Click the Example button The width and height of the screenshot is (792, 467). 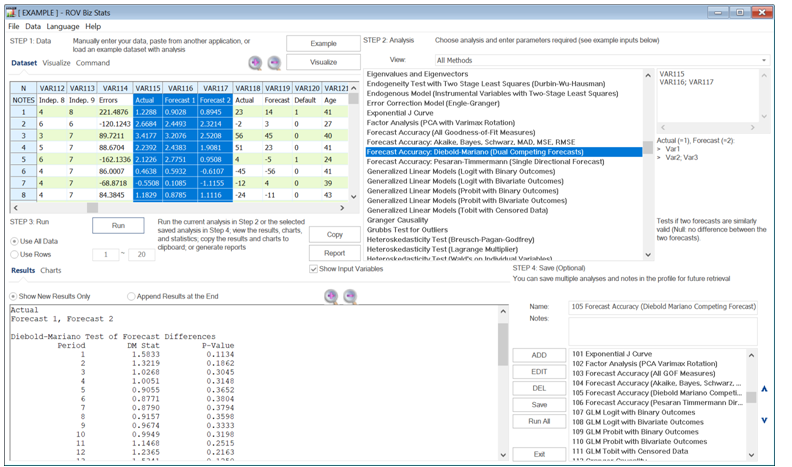pyautogui.click(x=323, y=43)
